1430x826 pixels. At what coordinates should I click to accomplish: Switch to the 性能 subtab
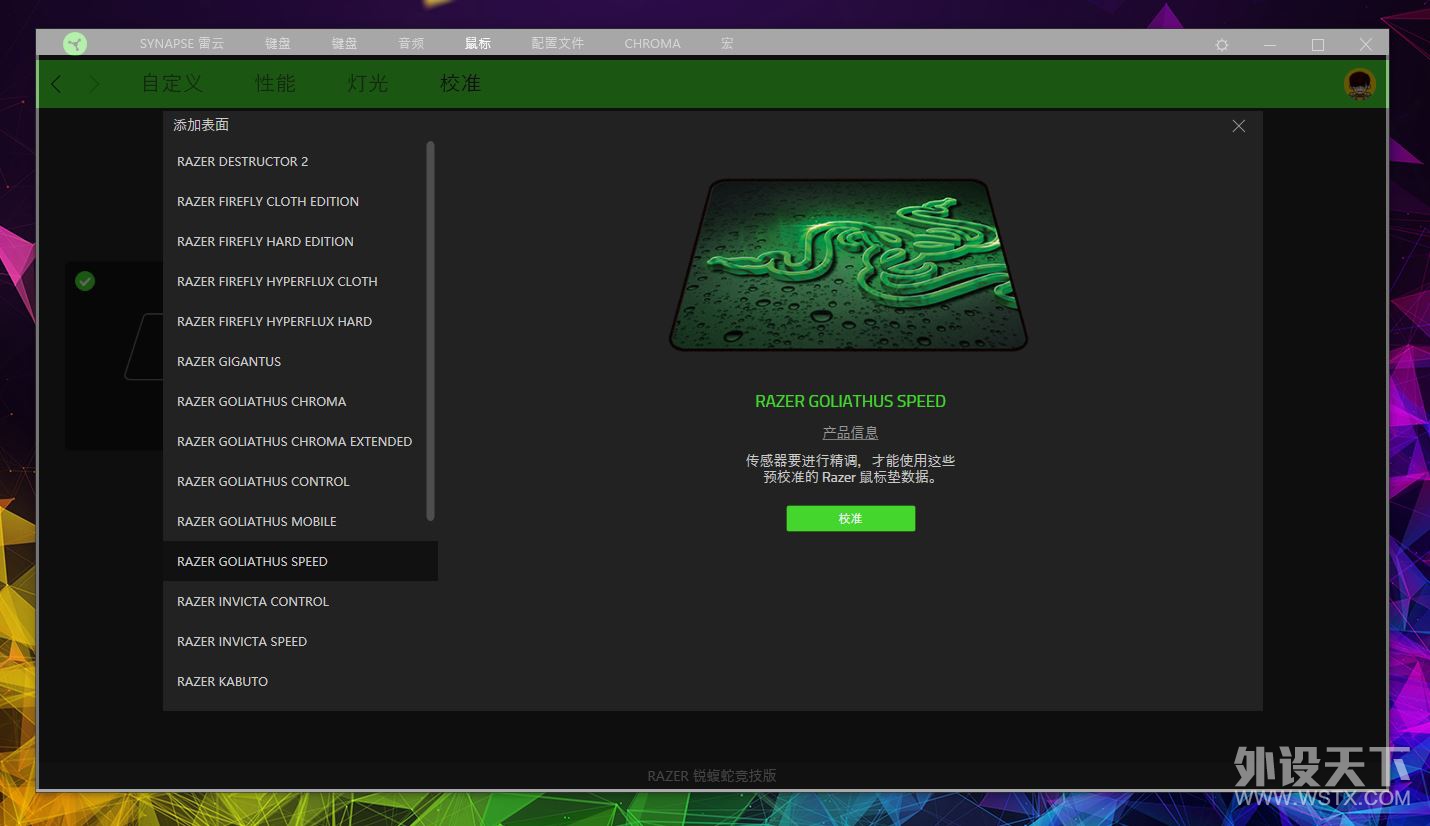(x=275, y=84)
